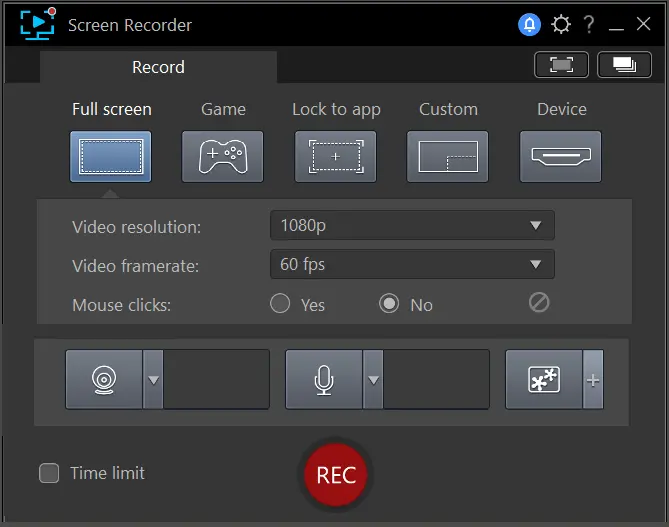The image size is (669, 527).
Task: Select the Device HDMI recording icon
Action: point(561,157)
